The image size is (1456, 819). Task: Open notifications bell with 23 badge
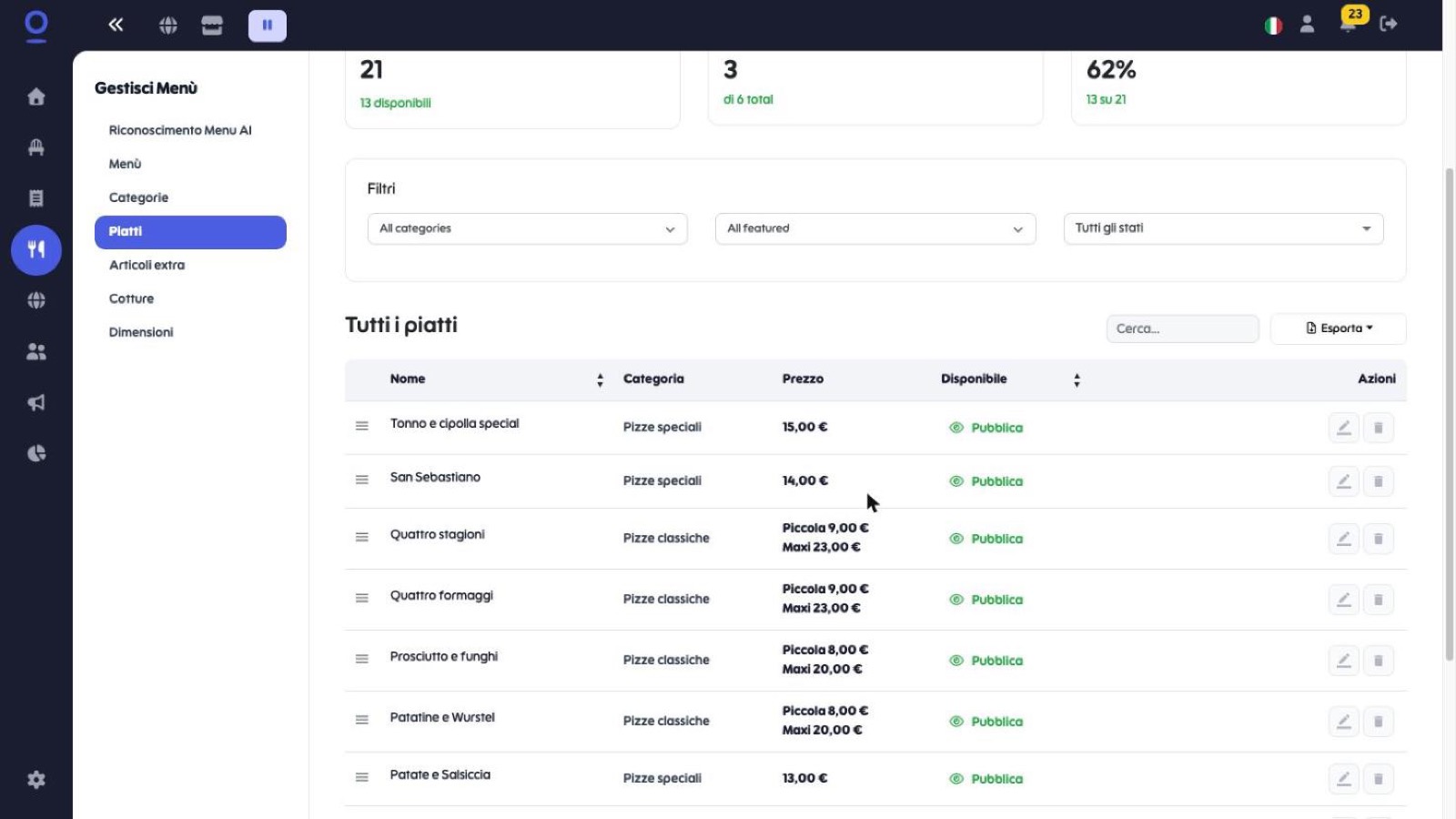pyautogui.click(x=1350, y=22)
